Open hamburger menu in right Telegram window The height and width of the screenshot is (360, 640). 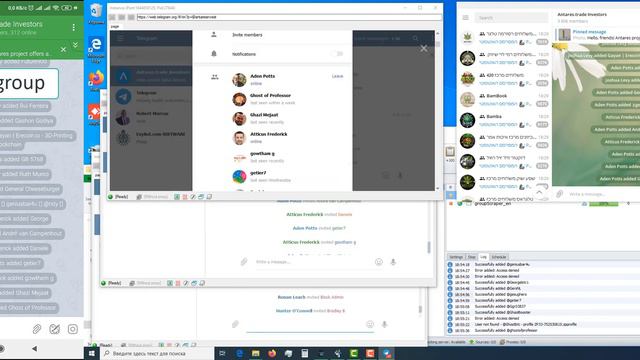[x=465, y=18]
